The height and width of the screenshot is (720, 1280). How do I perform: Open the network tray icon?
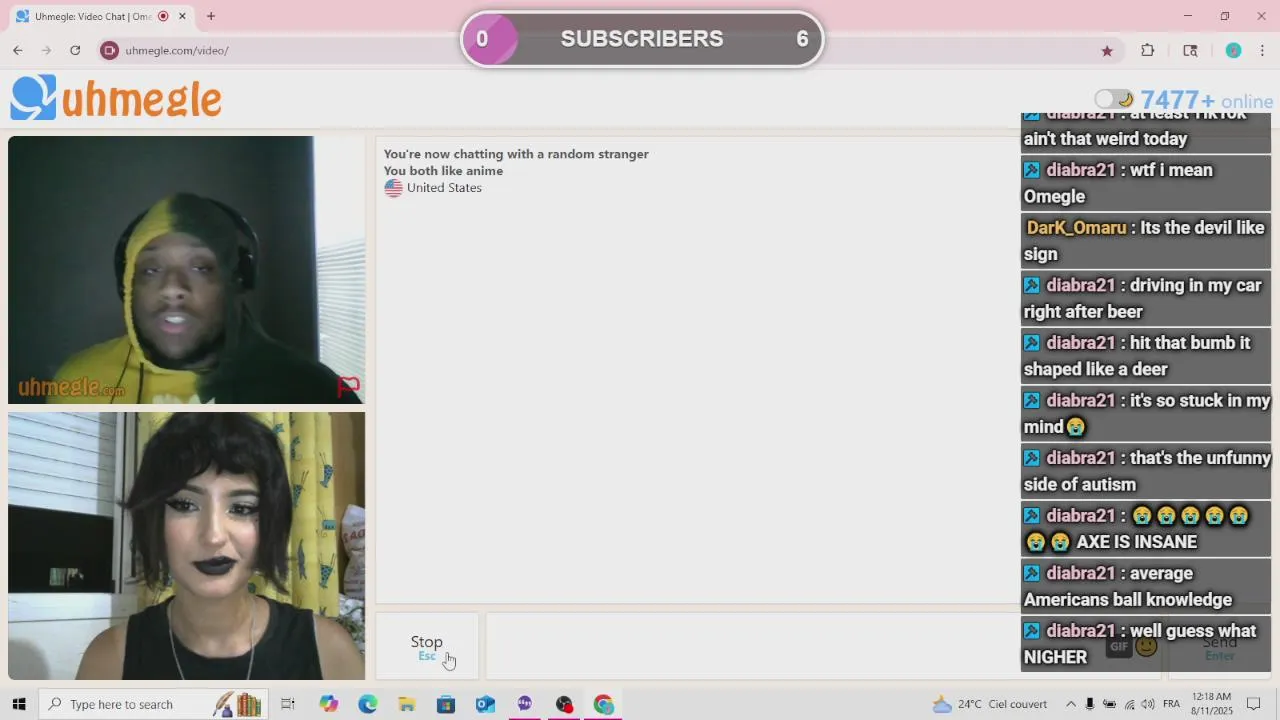coord(1130,704)
